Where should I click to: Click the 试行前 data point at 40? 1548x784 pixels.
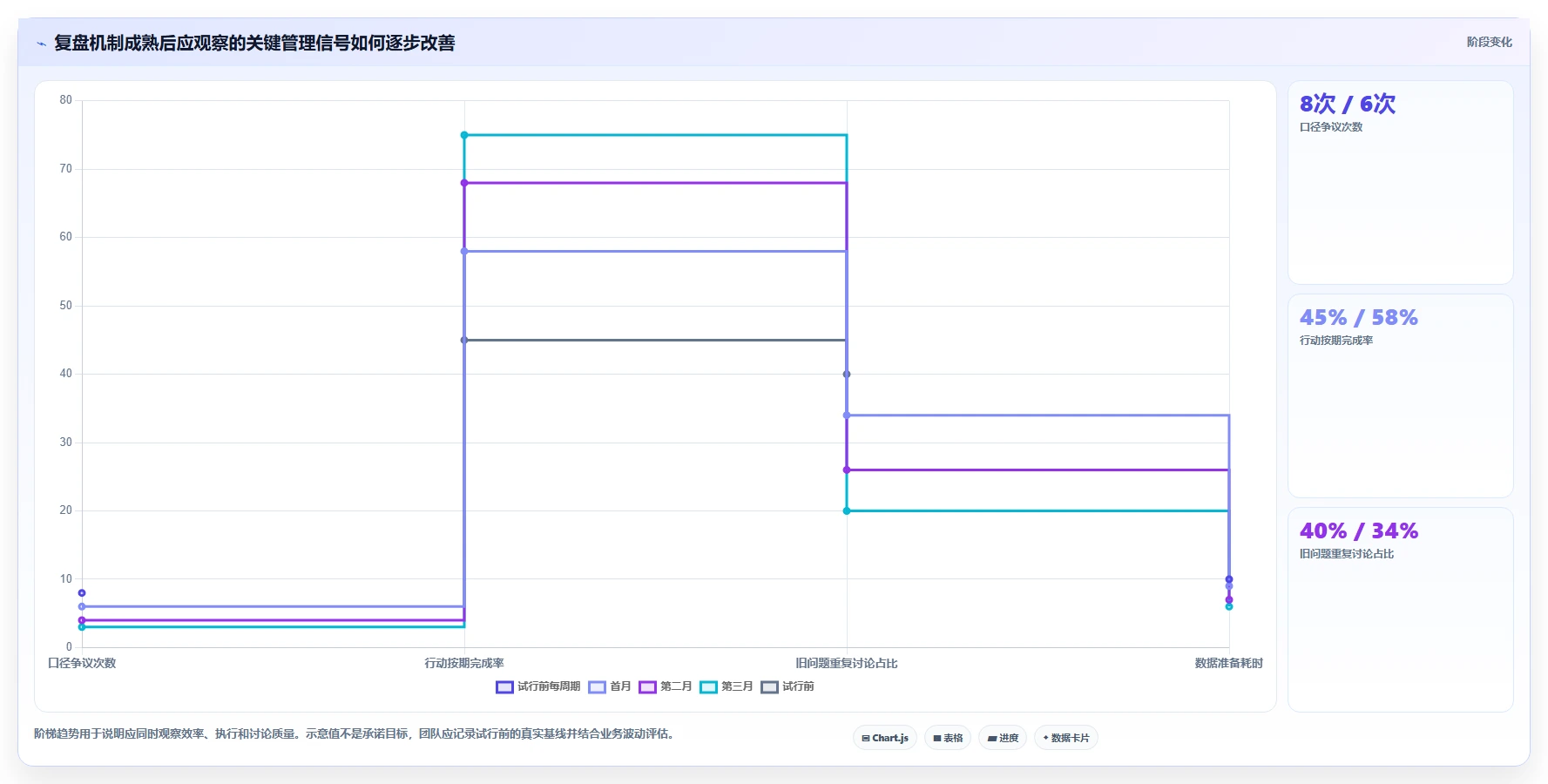[x=847, y=375]
